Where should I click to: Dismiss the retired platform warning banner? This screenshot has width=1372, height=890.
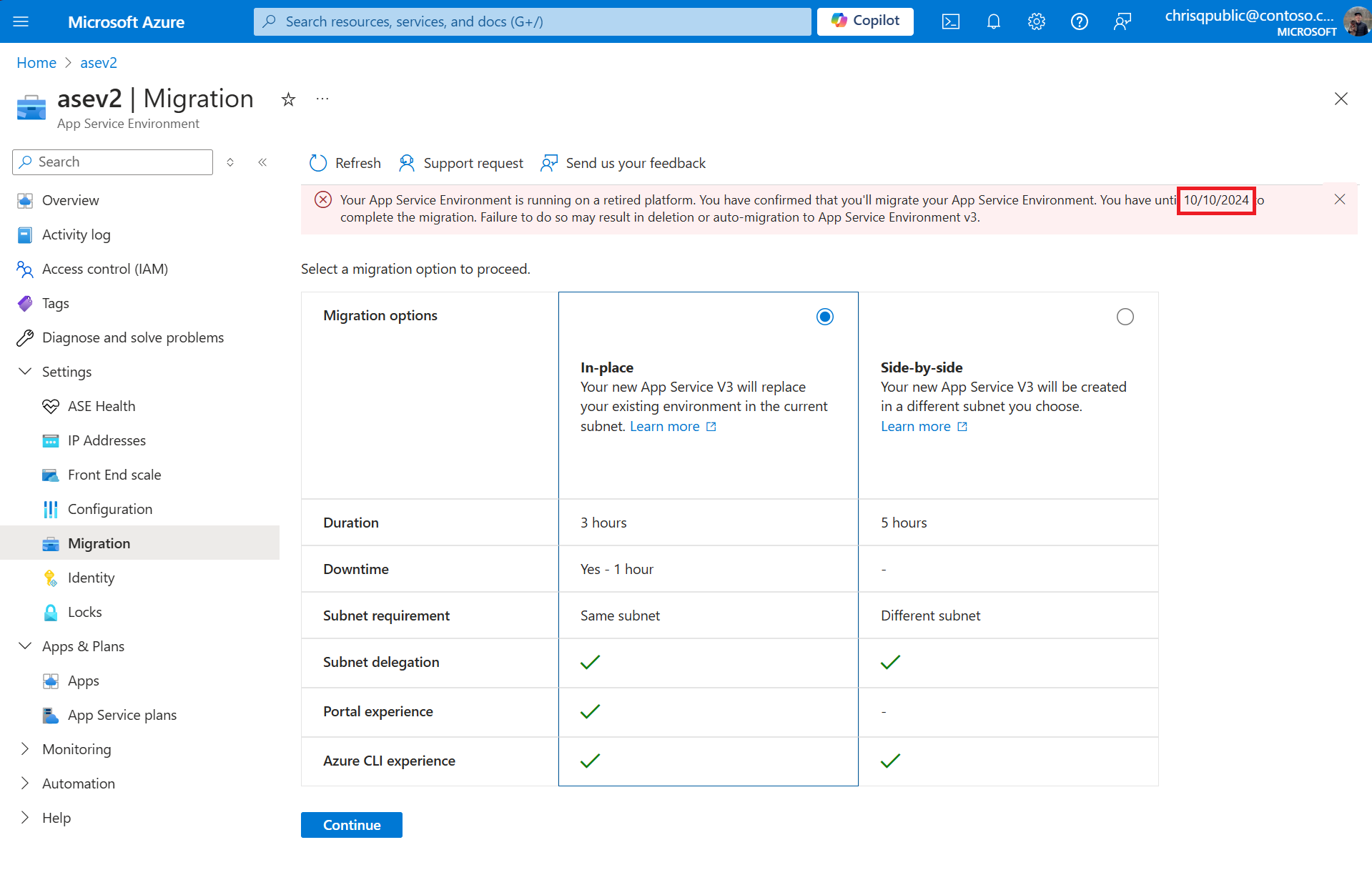[x=1339, y=199]
